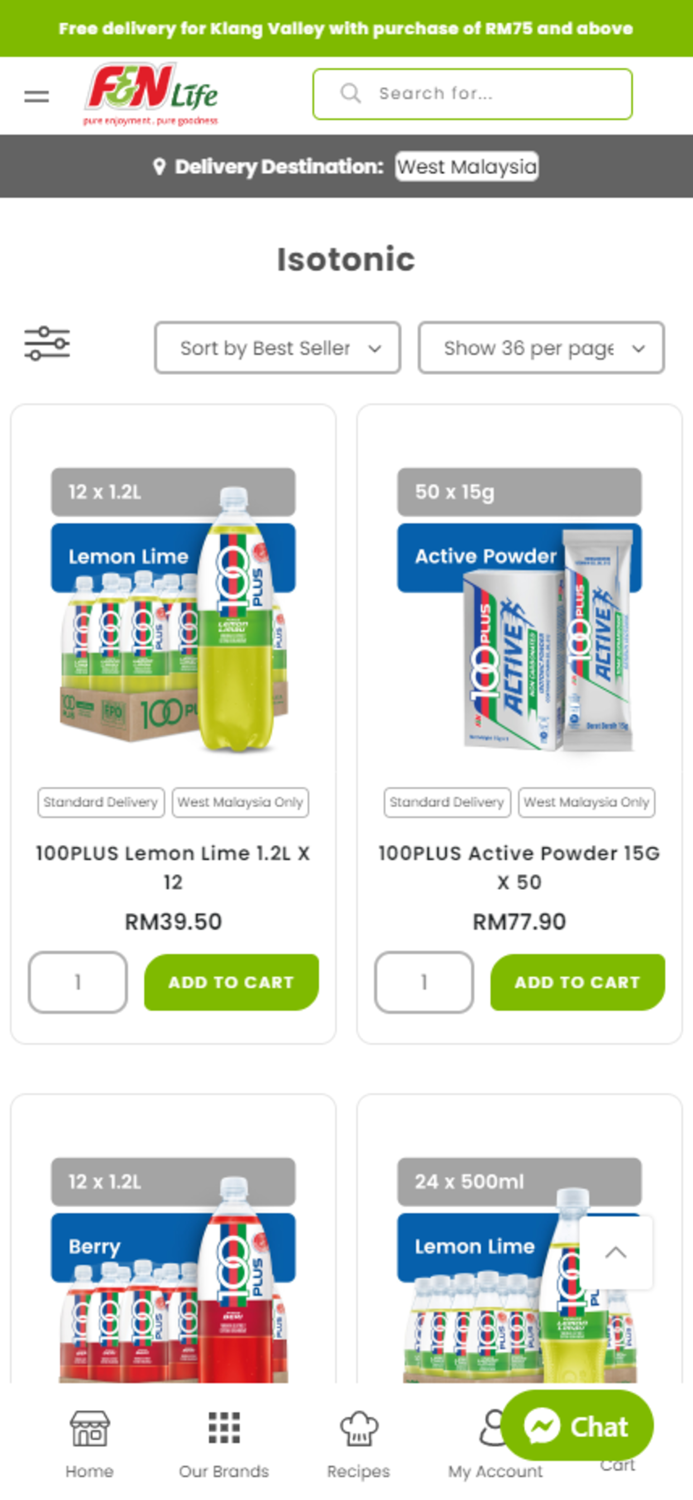
Task: Expand Sort by Best Seller dropdown
Action: pos(277,348)
